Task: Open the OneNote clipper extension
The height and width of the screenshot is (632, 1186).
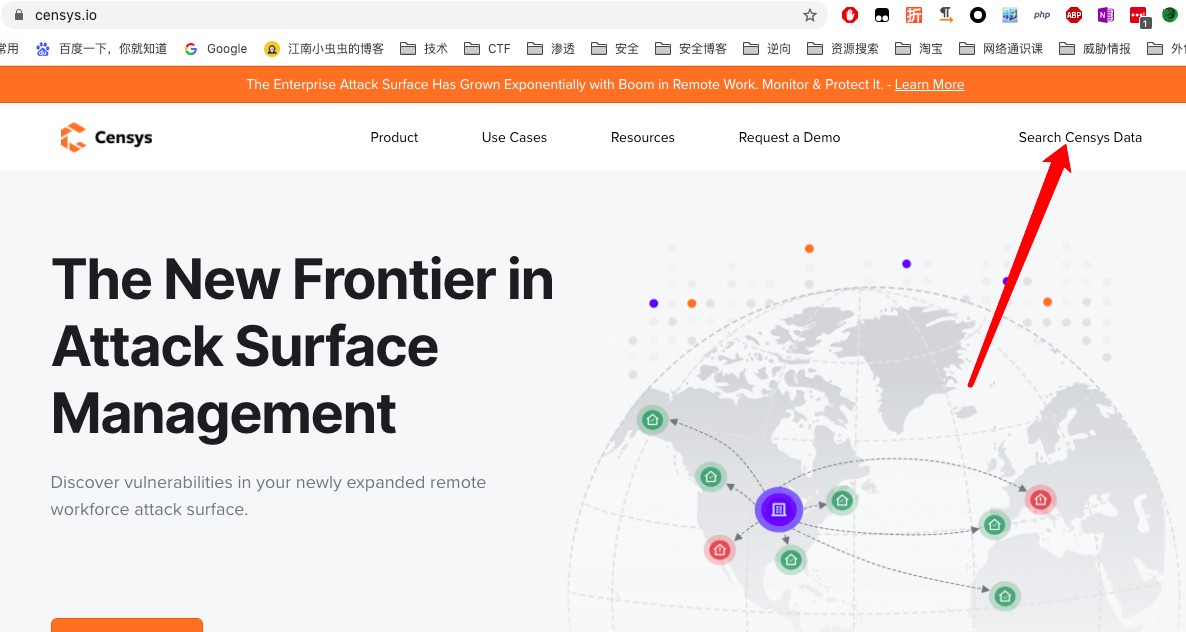Action: tap(1106, 15)
